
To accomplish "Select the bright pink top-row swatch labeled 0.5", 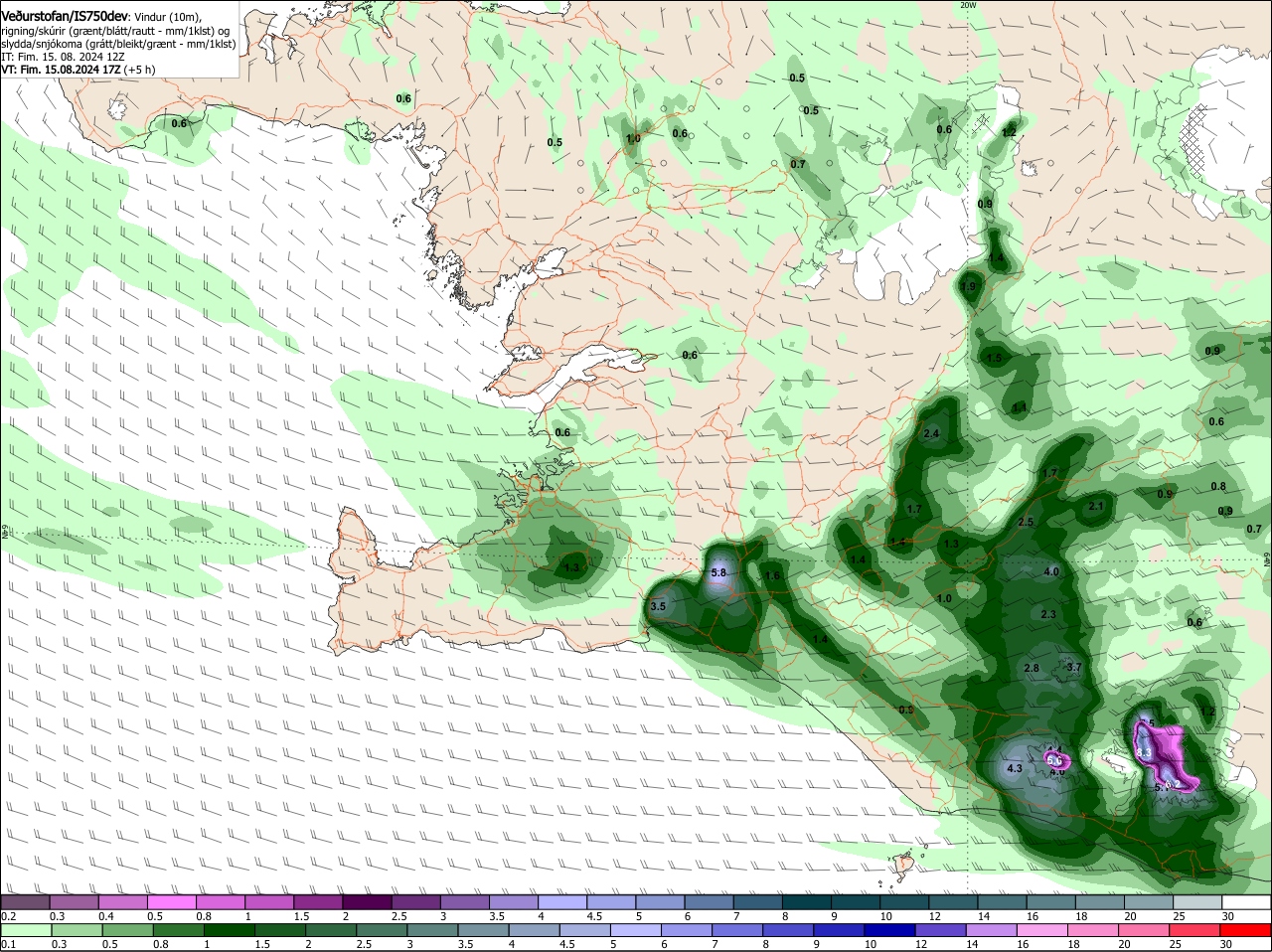I will coord(171,902).
